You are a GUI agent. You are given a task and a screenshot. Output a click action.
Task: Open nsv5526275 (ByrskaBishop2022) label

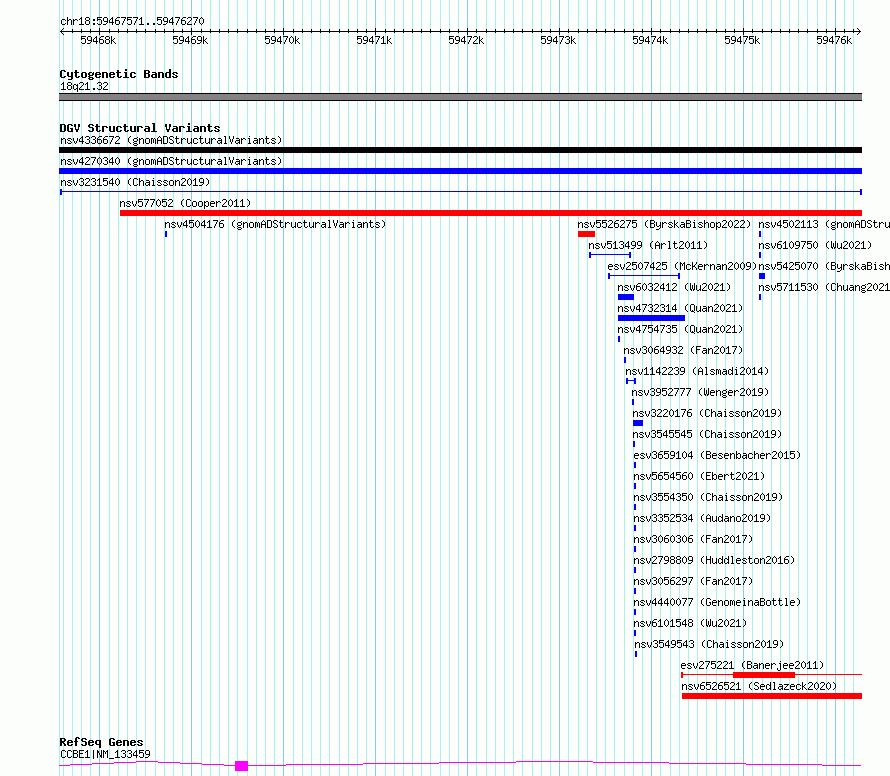(664, 224)
